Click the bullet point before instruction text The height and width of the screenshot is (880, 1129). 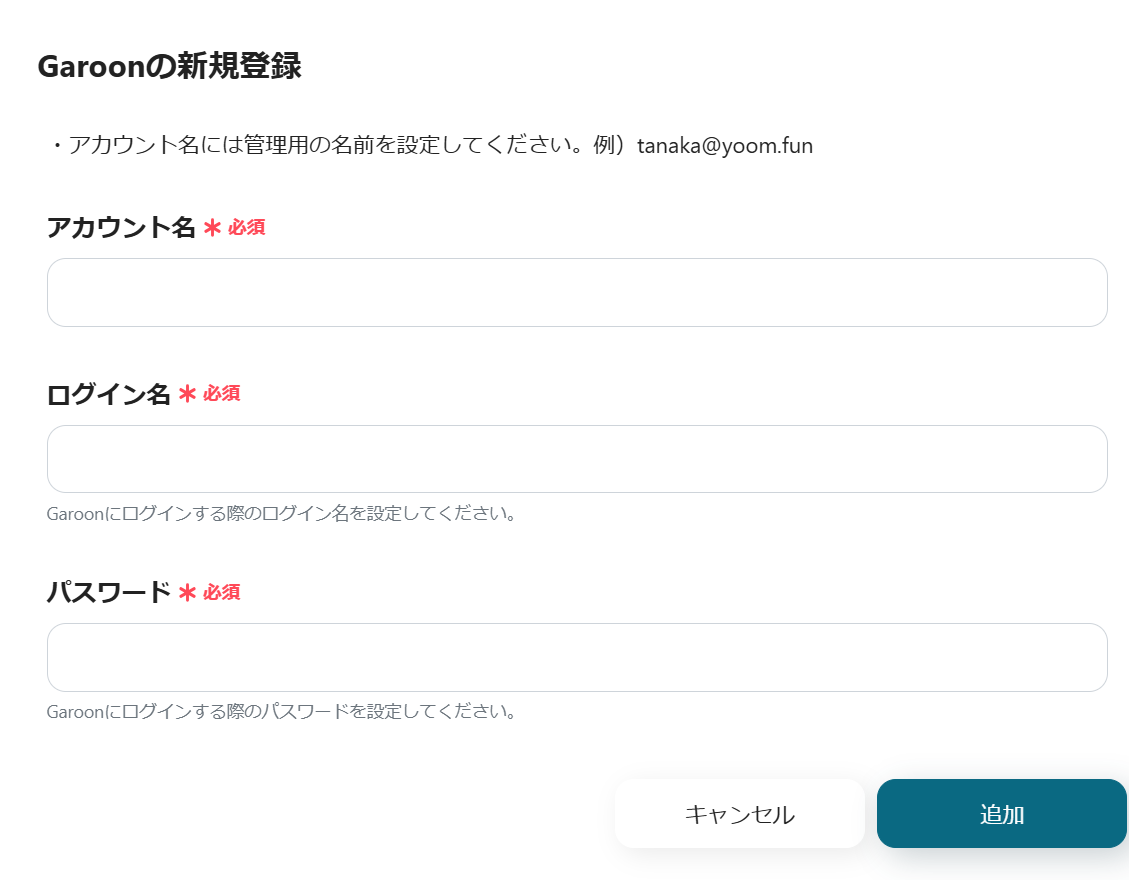(x=56, y=146)
